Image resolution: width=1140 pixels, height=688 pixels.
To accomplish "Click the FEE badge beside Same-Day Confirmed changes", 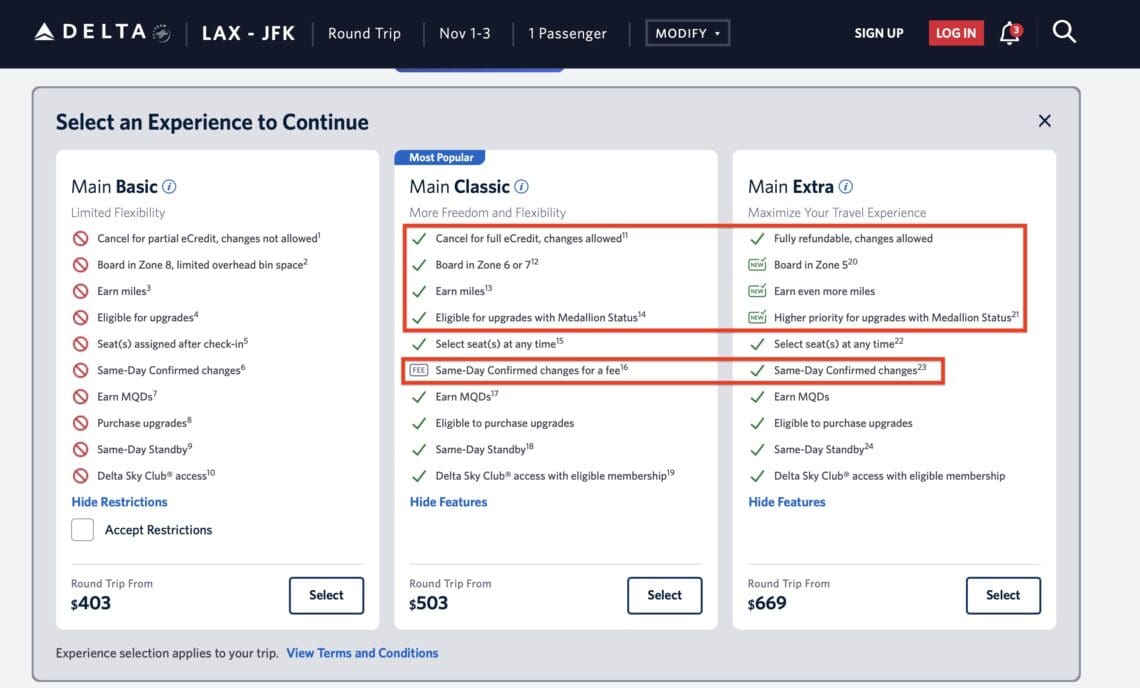I will [420, 371].
